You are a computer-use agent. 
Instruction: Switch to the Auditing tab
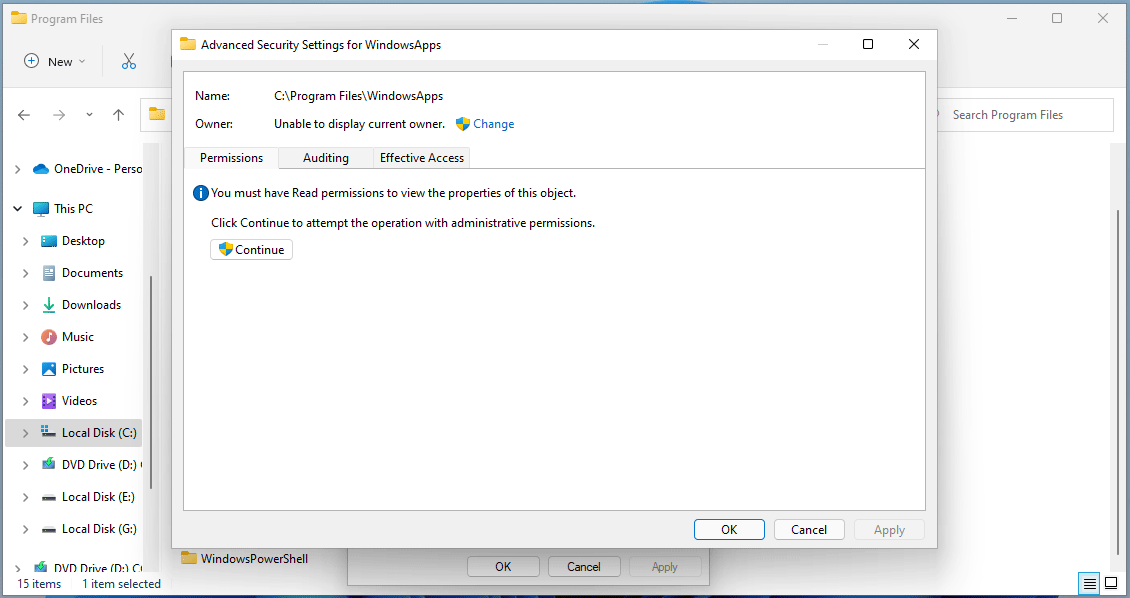(326, 158)
